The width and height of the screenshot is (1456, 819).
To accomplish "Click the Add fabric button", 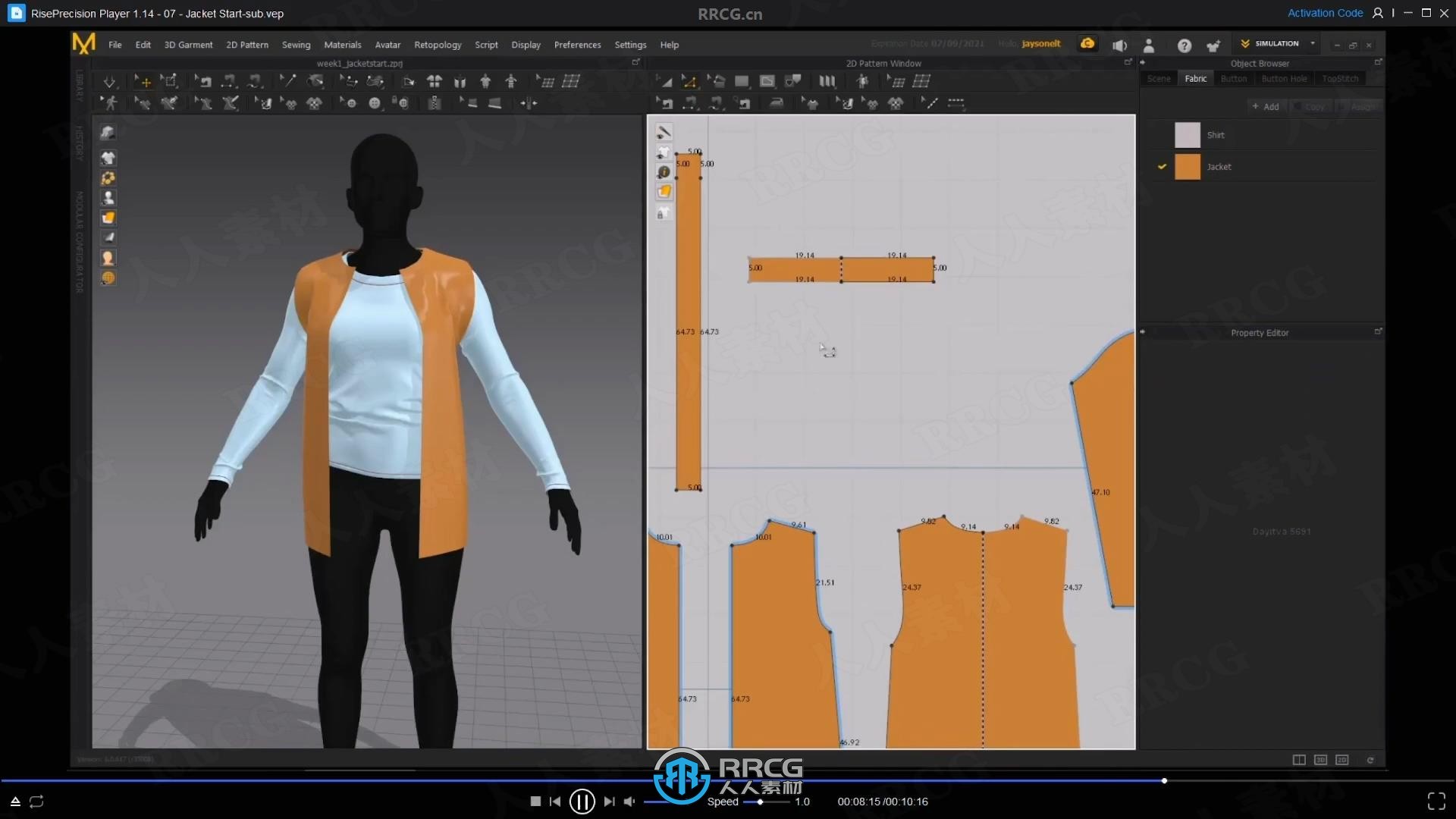I will pos(1266,107).
